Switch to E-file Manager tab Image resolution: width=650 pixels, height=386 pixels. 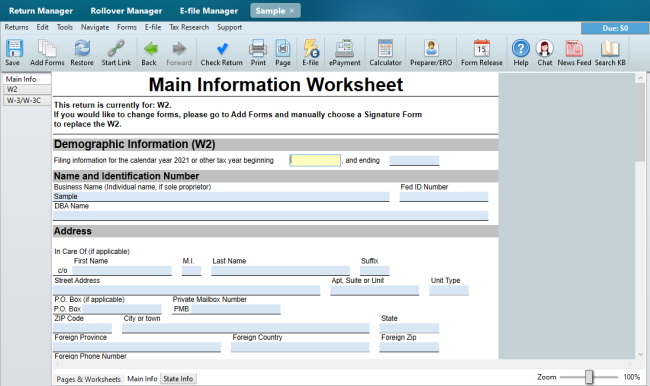coord(209,11)
